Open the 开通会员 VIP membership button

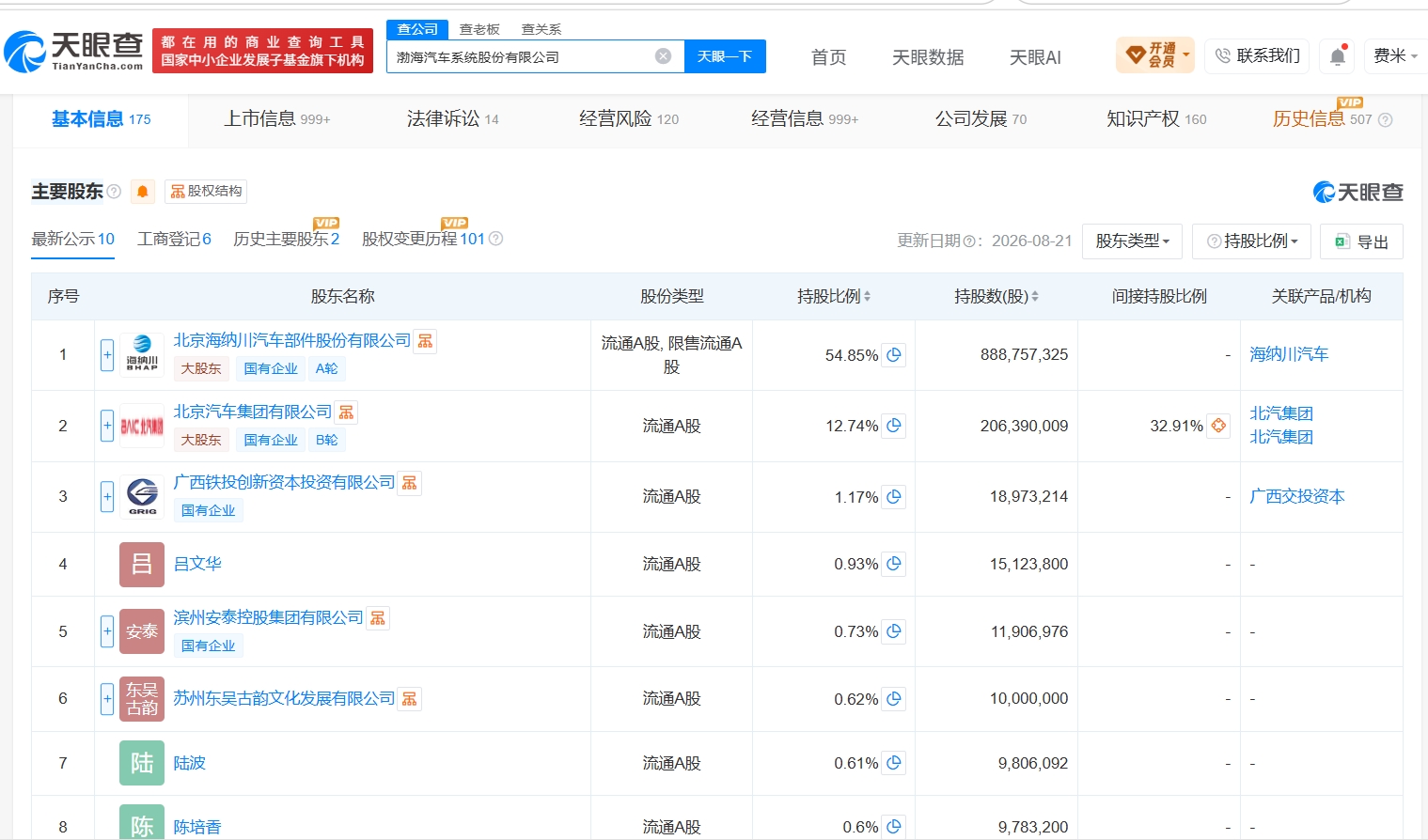[x=1154, y=55]
